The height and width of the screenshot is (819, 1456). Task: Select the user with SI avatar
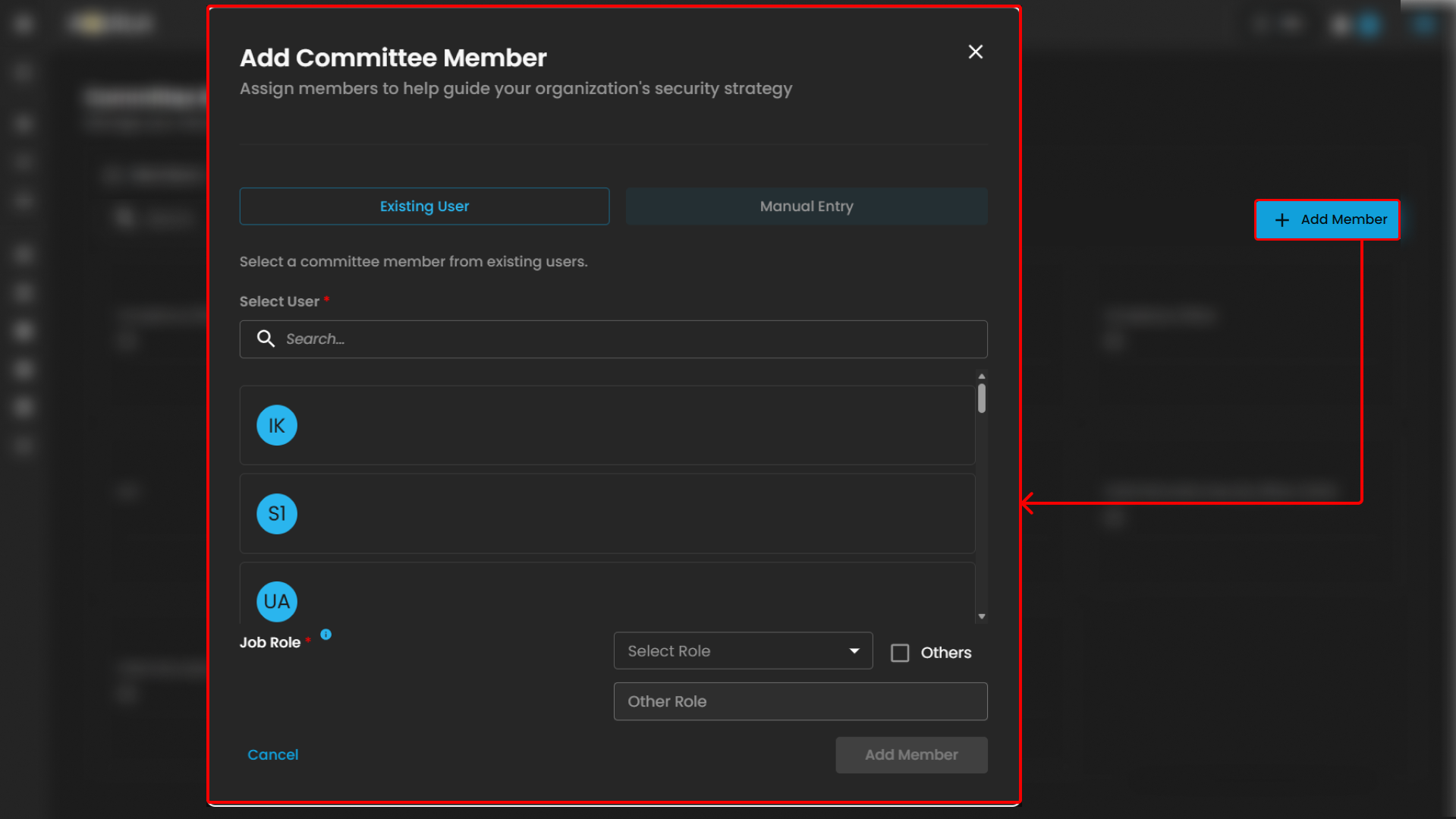click(607, 514)
